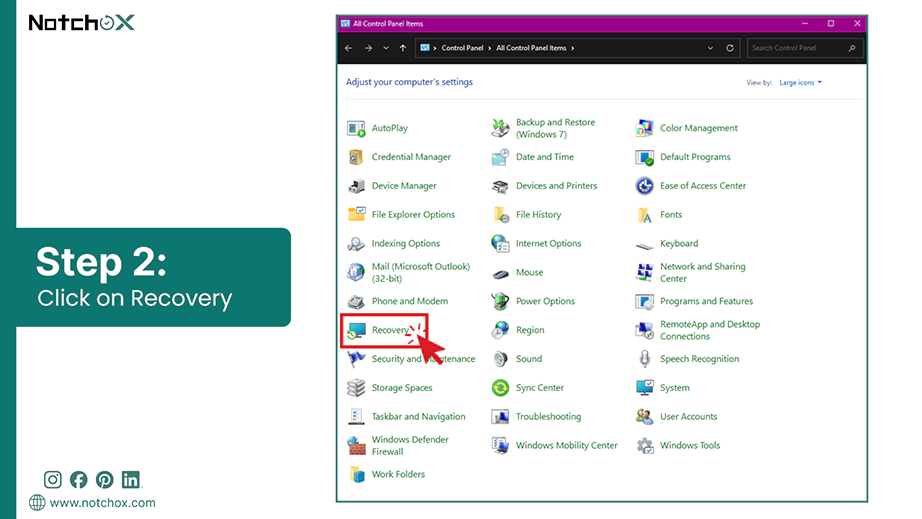Select All Control Panel Items breadcrumb
Screen dimensions: 922x519
point(531,48)
